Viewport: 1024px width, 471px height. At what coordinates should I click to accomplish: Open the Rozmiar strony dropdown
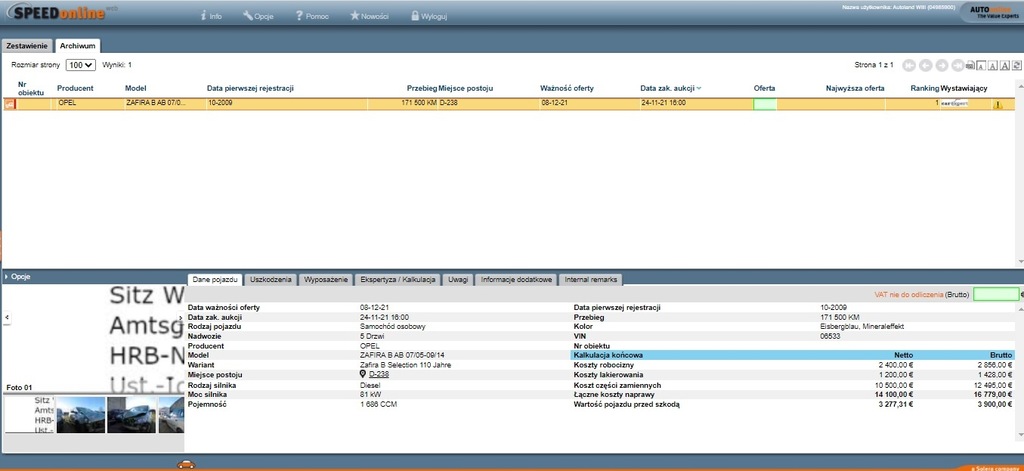81,65
